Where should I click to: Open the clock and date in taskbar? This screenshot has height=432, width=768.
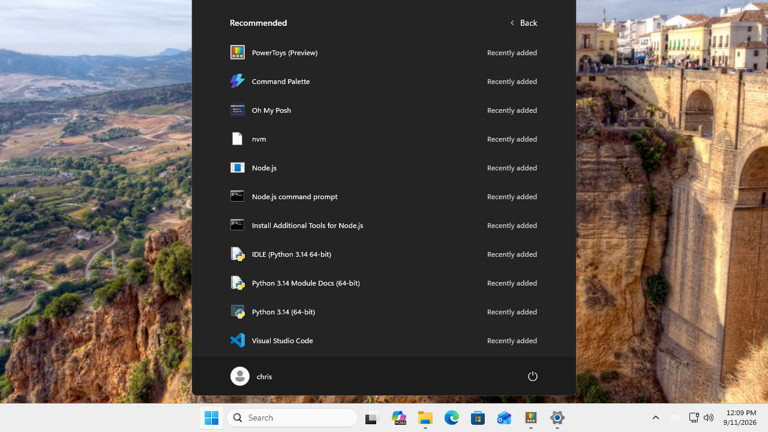coord(740,418)
